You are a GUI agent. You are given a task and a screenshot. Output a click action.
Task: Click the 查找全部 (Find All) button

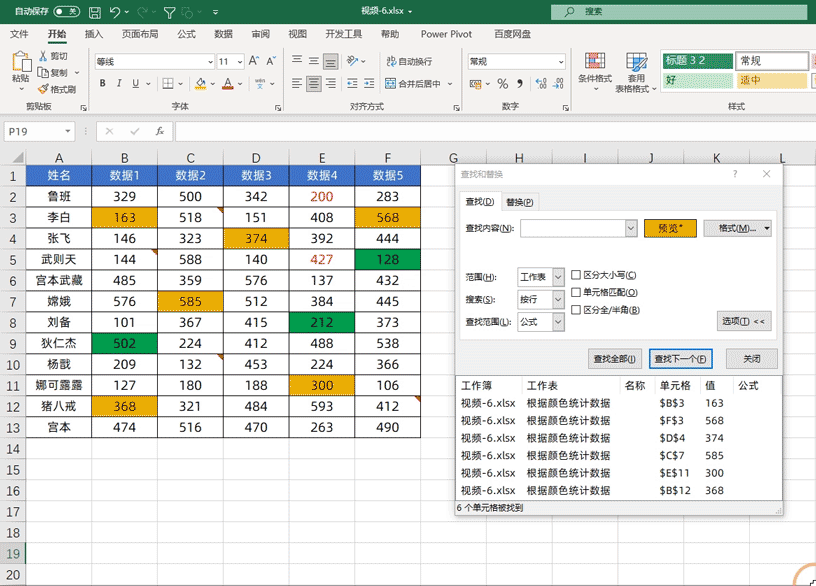(x=615, y=359)
